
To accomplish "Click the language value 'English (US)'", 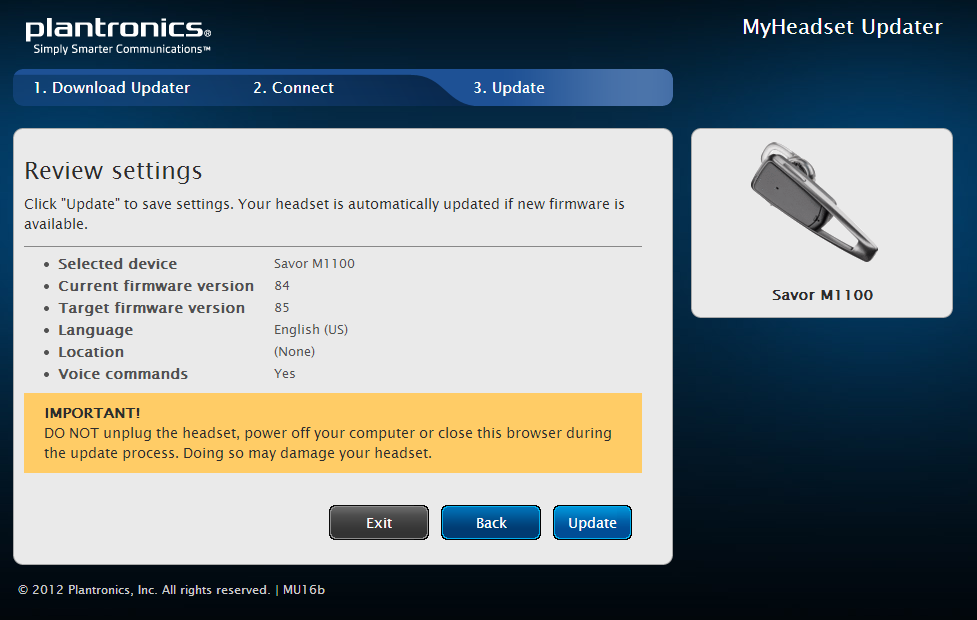I will pyautogui.click(x=311, y=330).
